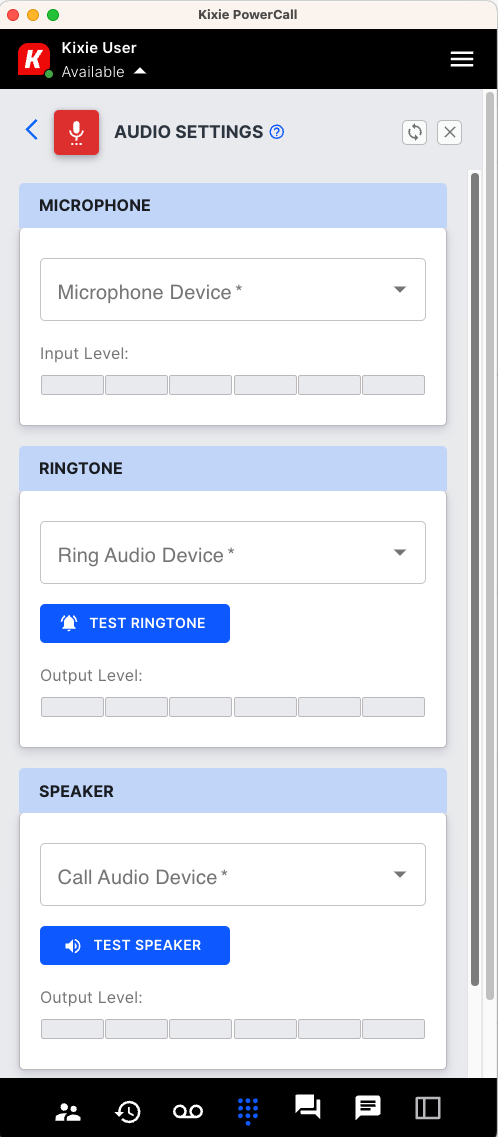Close the Audio Settings panel
The height and width of the screenshot is (1137, 498).
(449, 132)
